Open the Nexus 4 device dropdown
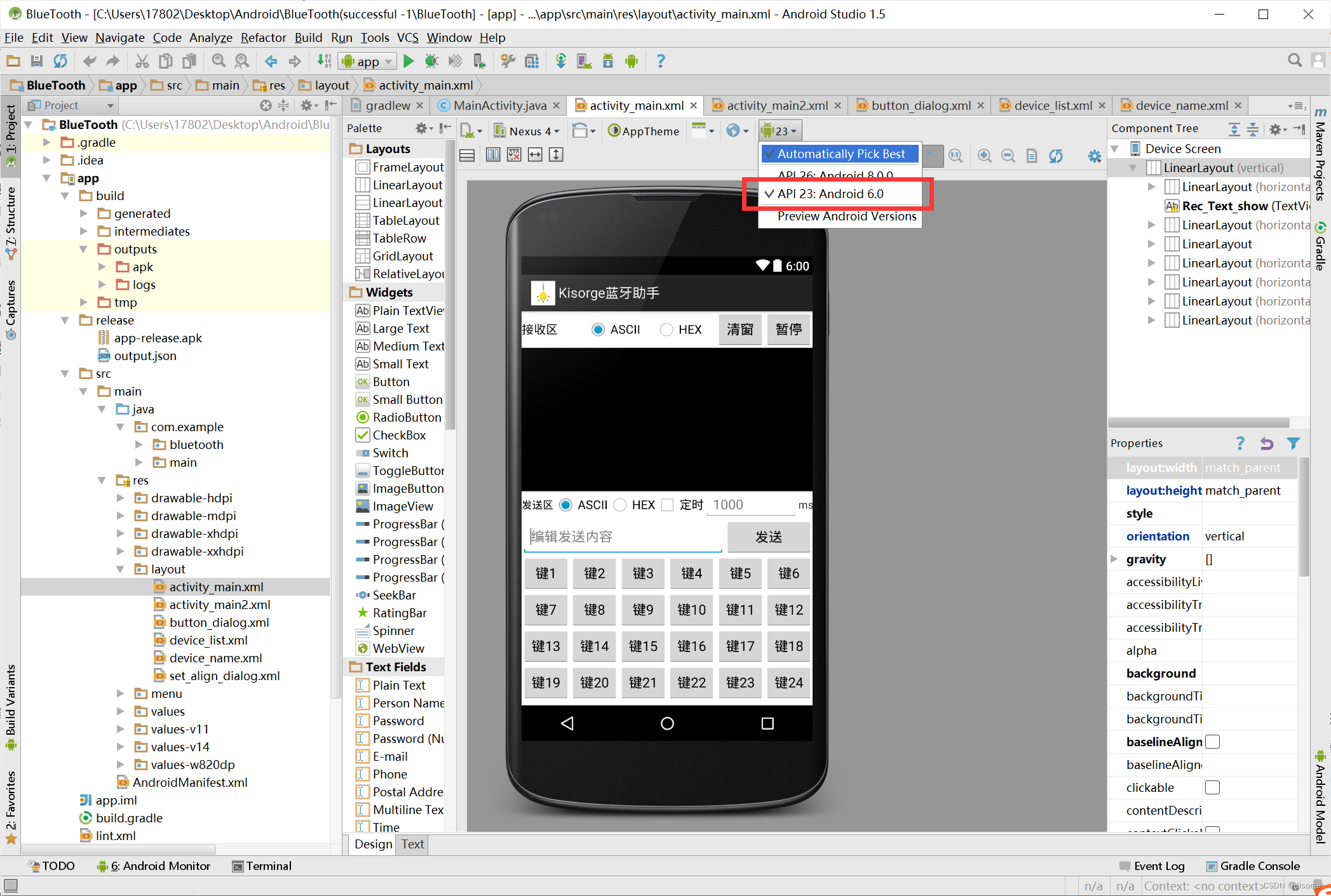Viewport: 1331px width, 896px height. [x=527, y=131]
